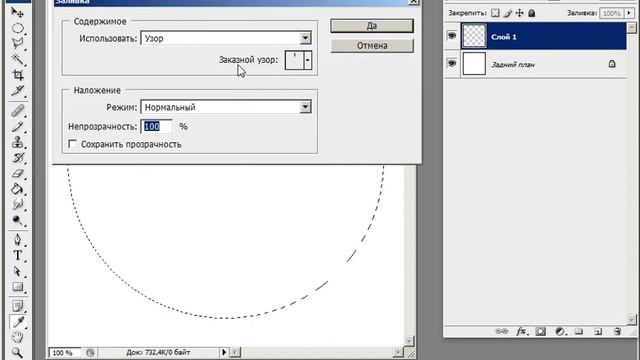Image resolution: width=640 pixels, height=360 pixels.
Task: Click the document zoom 100 % field
Action: pos(64,352)
